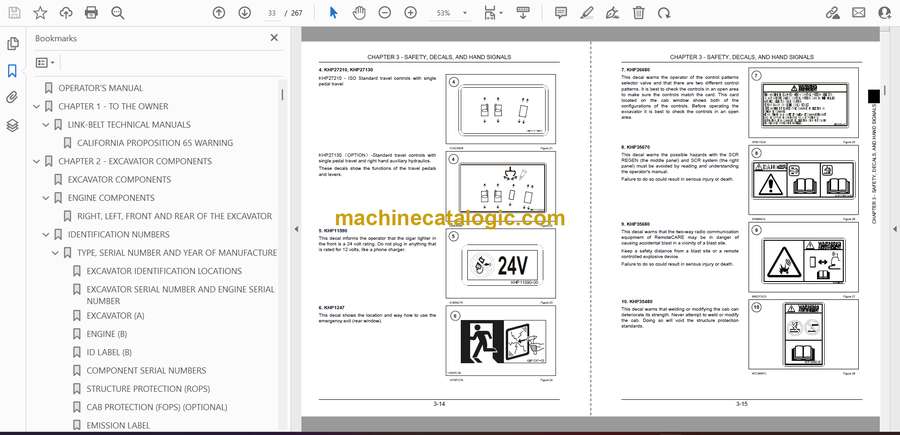Click the upload to cloud icon

pyautogui.click(x=66, y=13)
